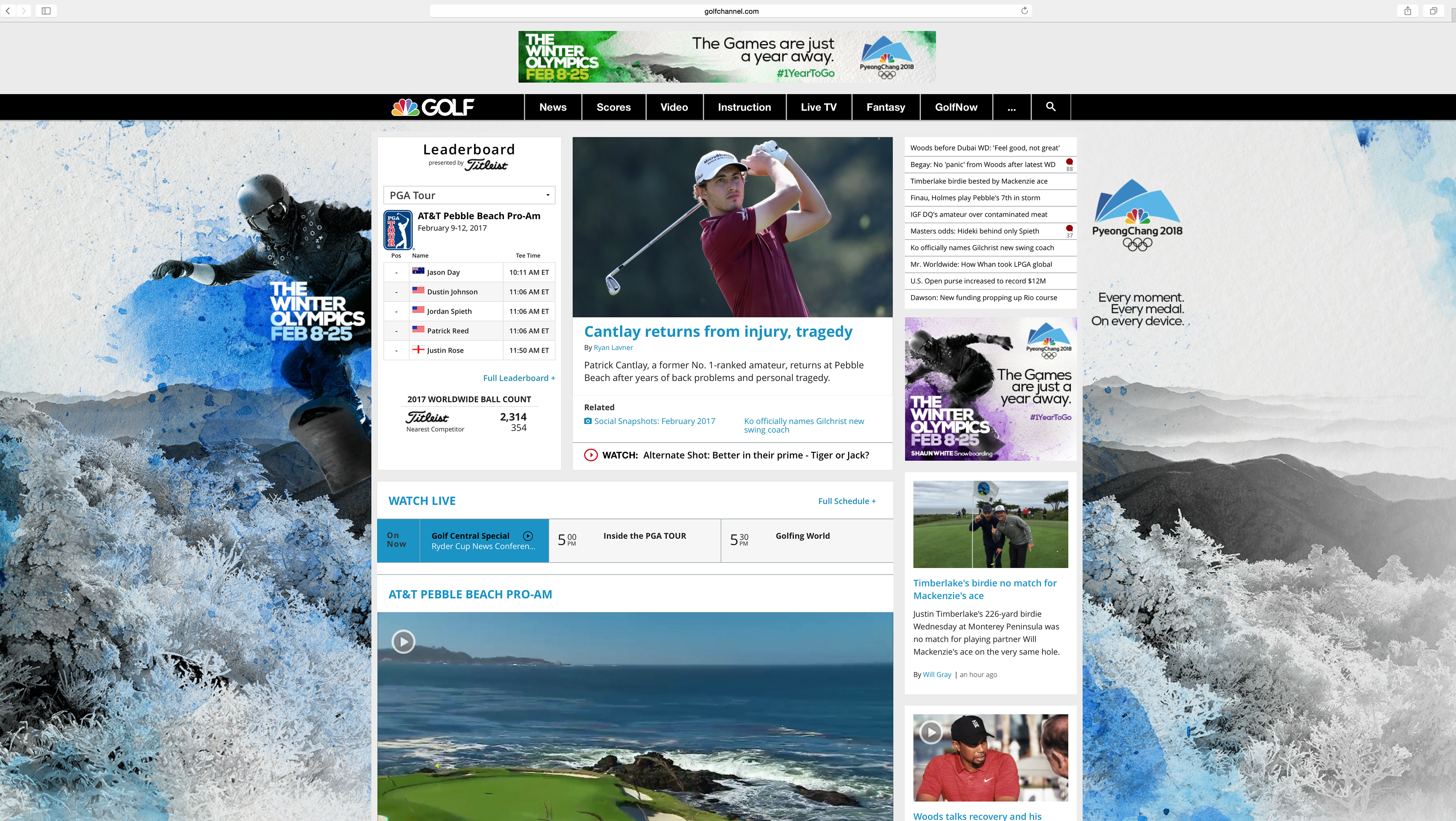This screenshot has height=821, width=1456.
Task: Play the Golf Central Special live stream
Action: coord(528,536)
